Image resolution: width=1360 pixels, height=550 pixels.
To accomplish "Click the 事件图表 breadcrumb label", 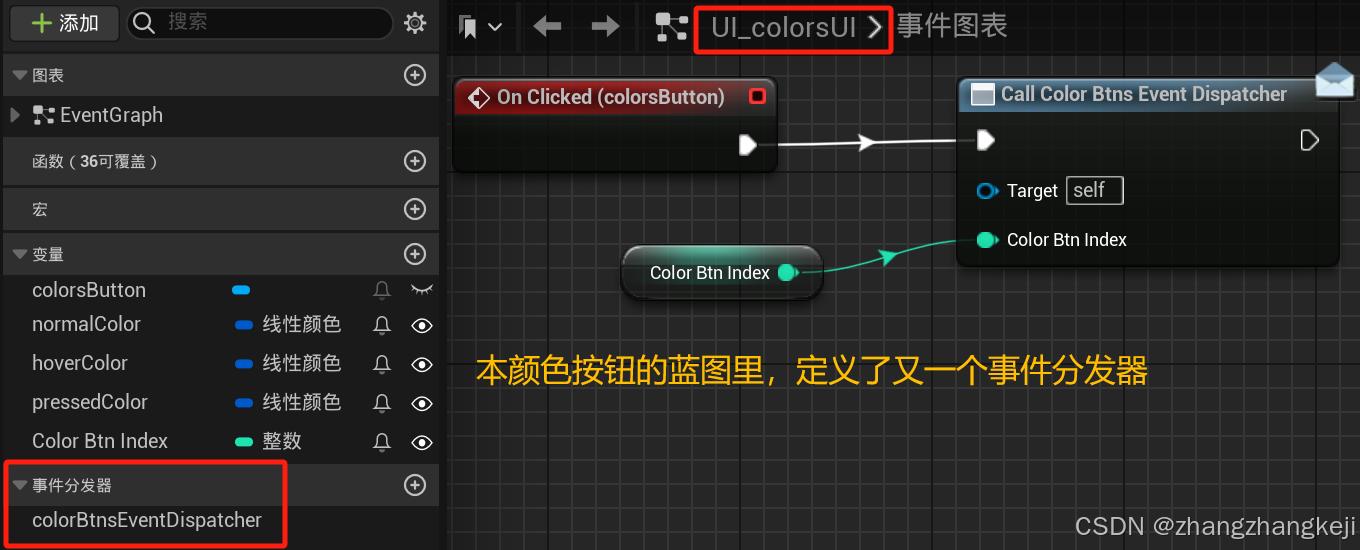I will click(952, 26).
